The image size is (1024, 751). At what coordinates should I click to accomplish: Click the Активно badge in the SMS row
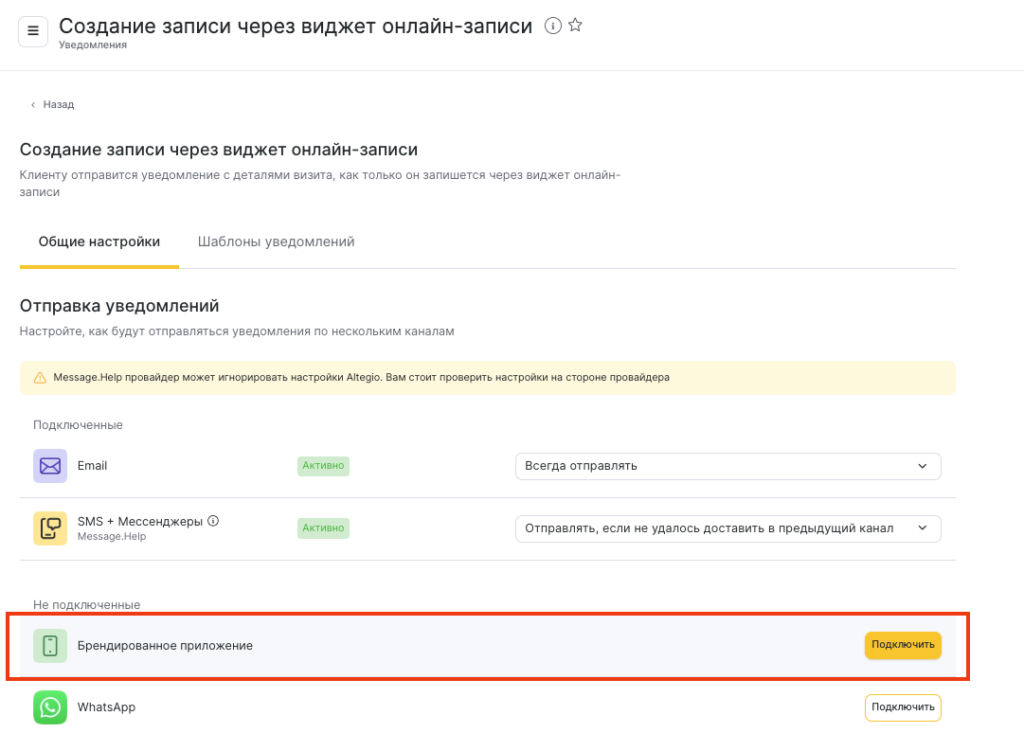[x=323, y=527]
